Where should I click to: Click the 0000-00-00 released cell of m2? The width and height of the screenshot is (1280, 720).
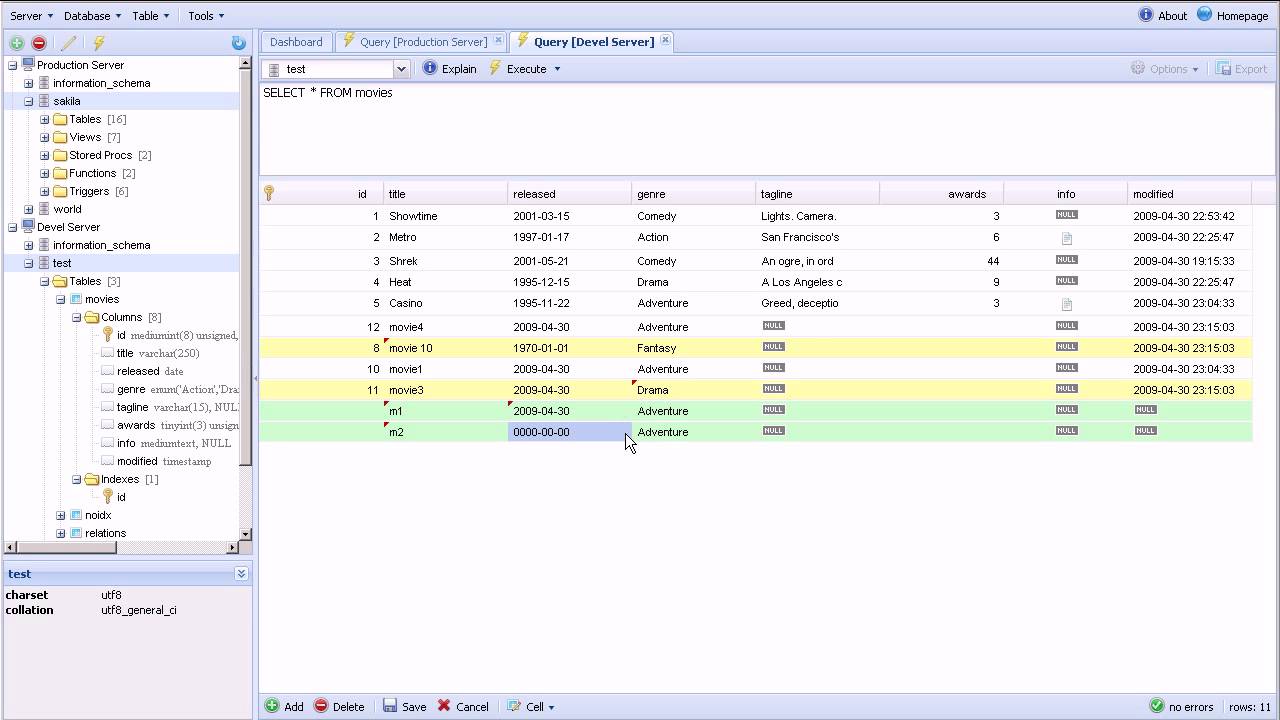570,432
